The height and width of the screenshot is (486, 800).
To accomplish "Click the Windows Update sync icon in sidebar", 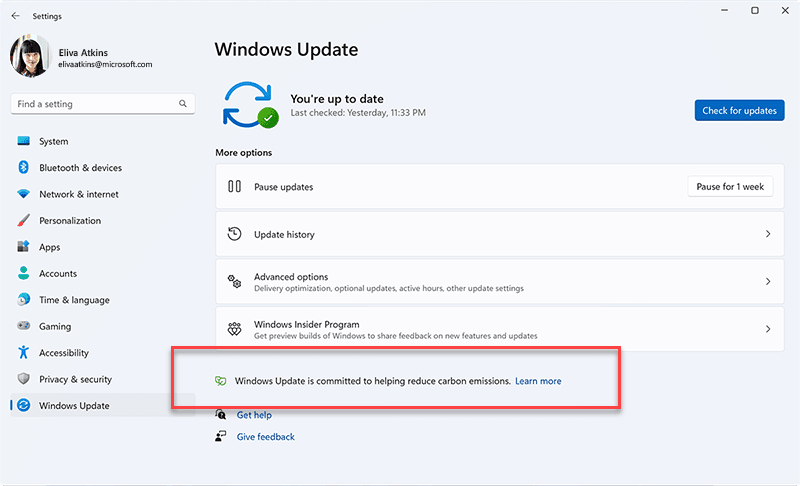I will pyautogui.click(x=23, y=405).
